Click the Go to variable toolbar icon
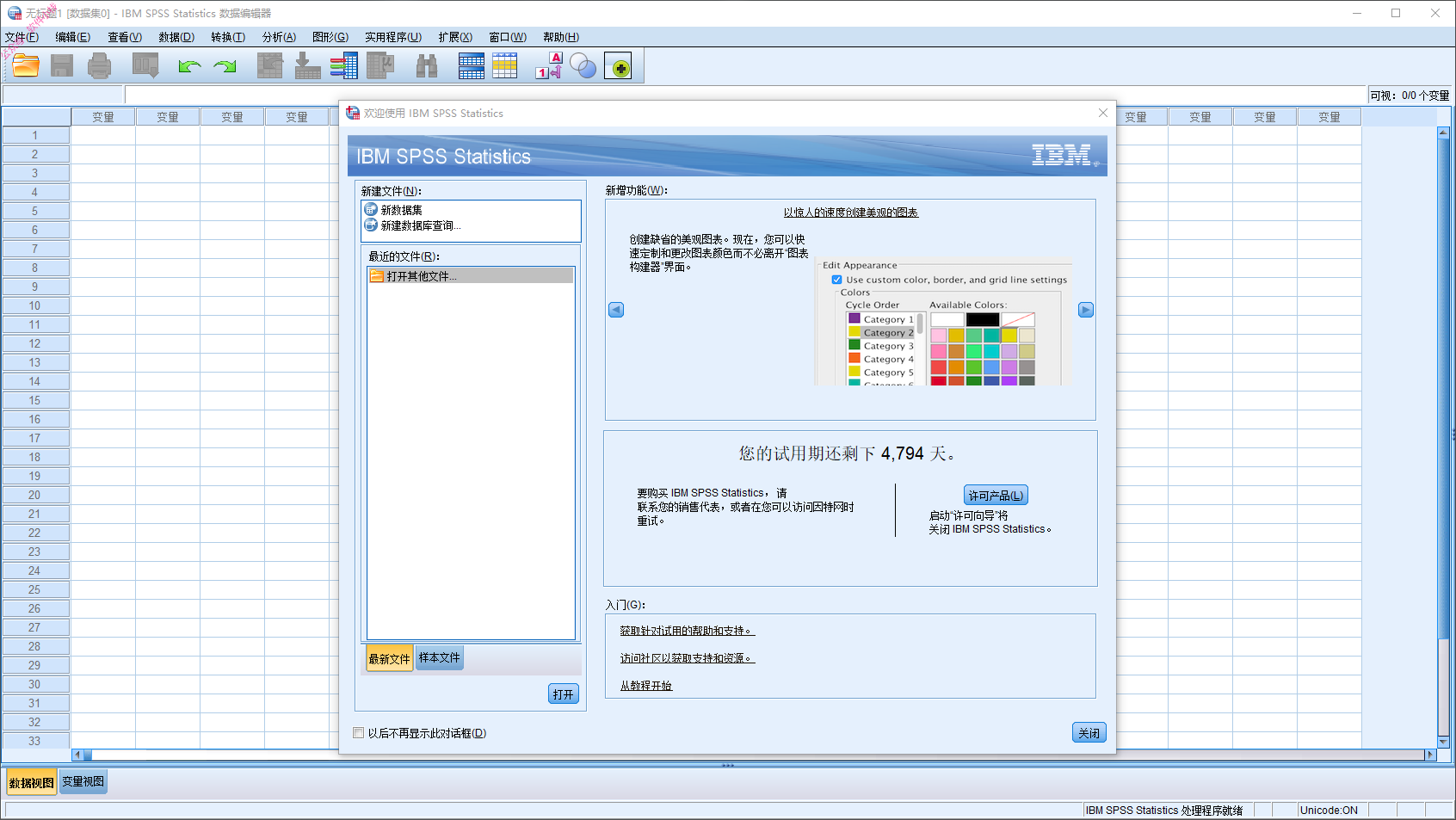 (x=307, y=66)
